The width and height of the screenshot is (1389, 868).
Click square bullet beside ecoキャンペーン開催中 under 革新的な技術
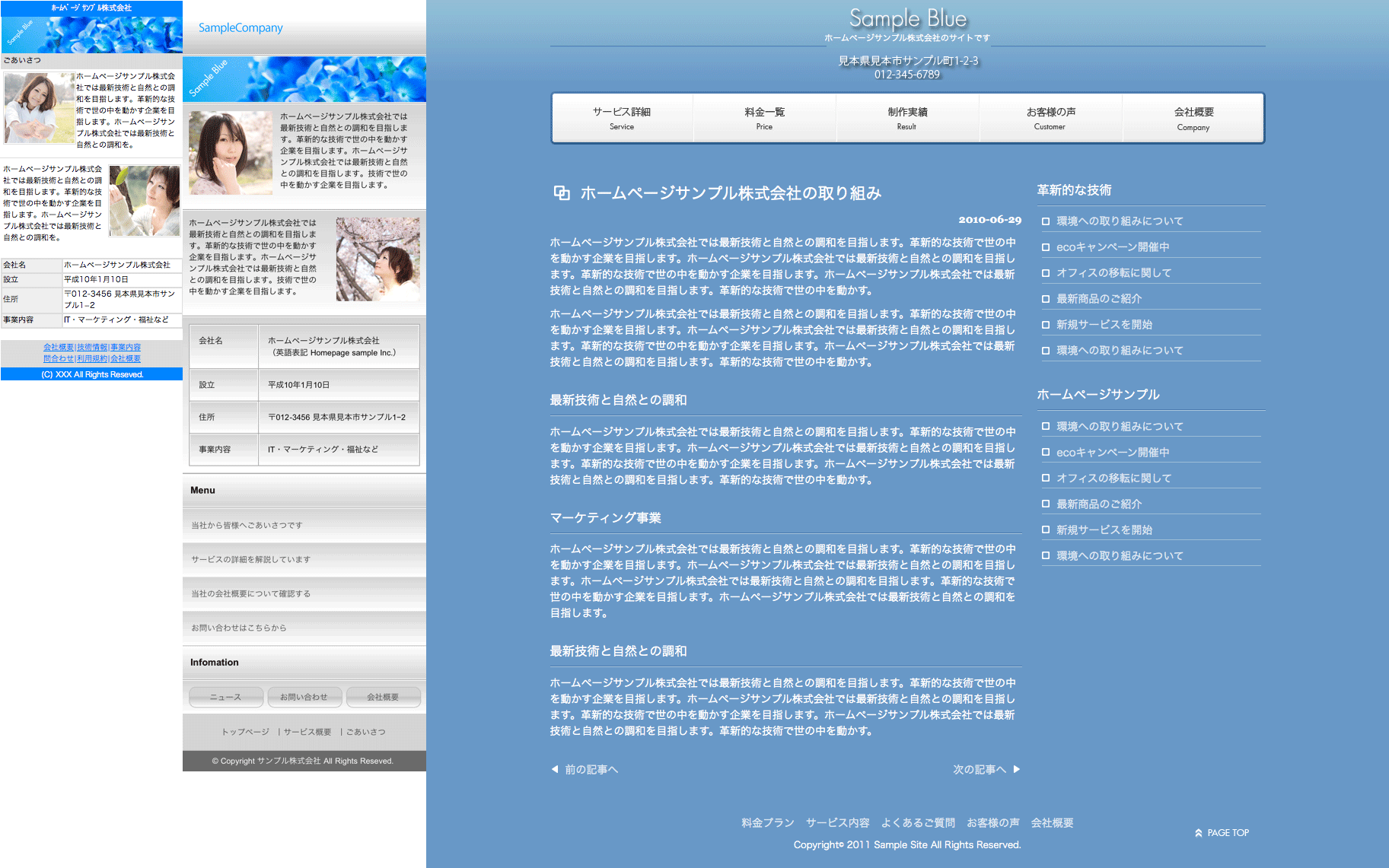(x=1046, y=247)
